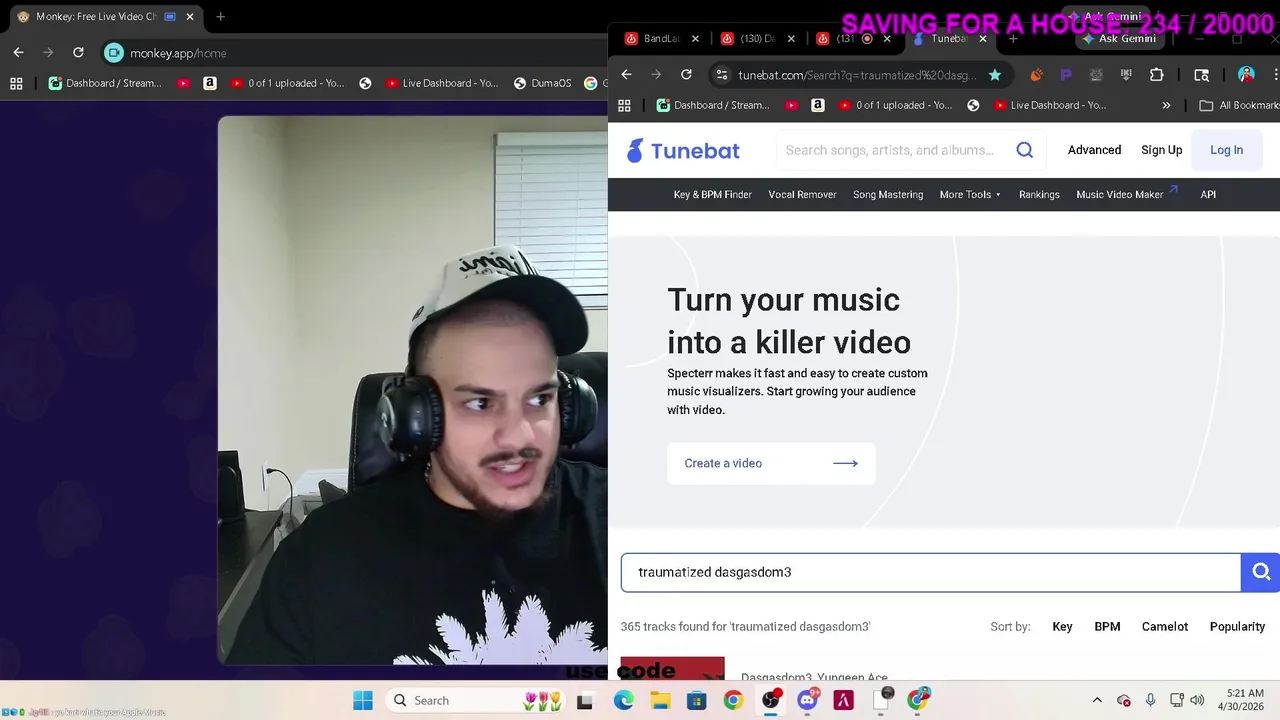The image size is (1280, 720).
Task: Sort results by Popularity
Action: point(1237,626)
